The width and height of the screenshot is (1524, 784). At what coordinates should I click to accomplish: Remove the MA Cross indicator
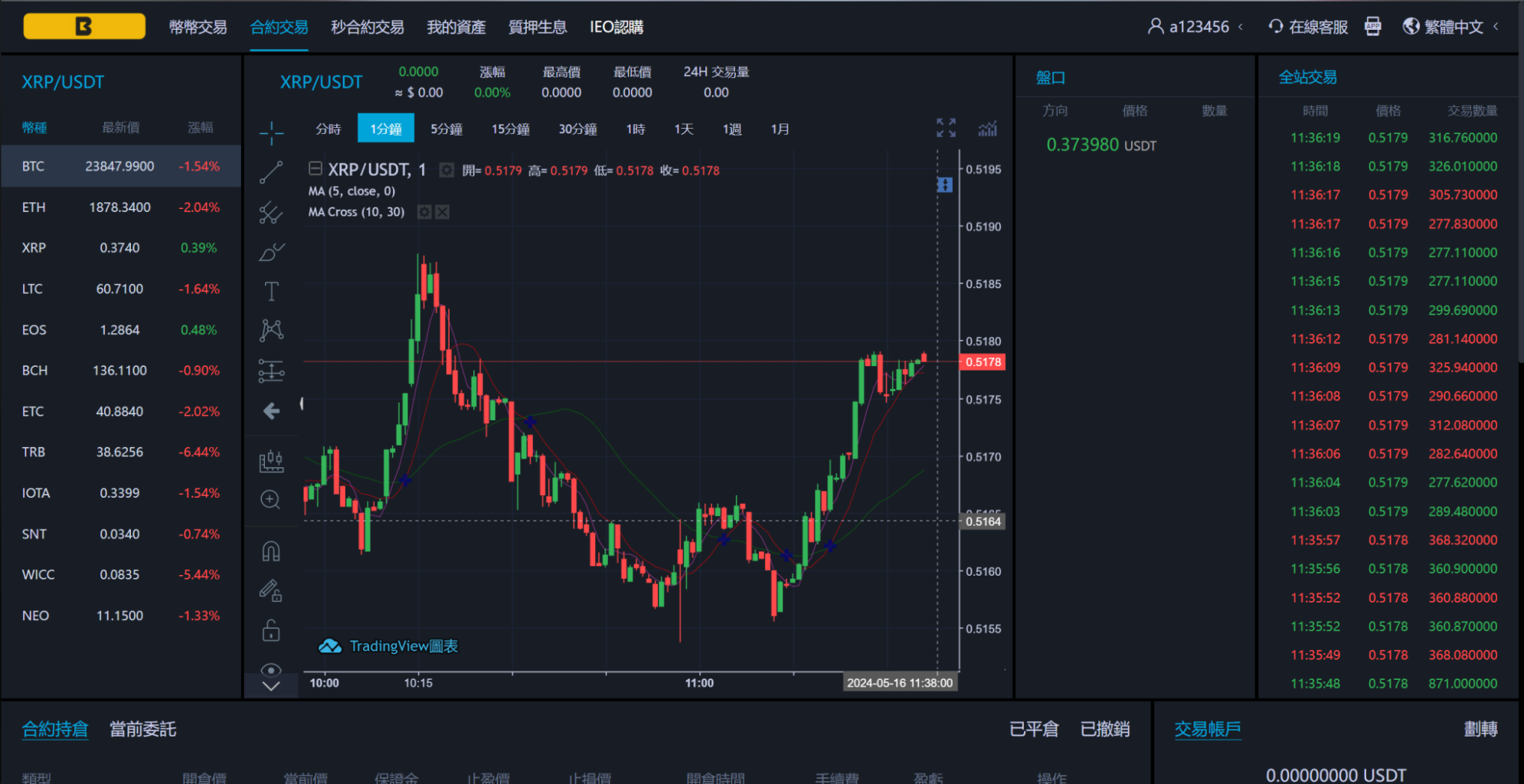[x=443, y=212]
